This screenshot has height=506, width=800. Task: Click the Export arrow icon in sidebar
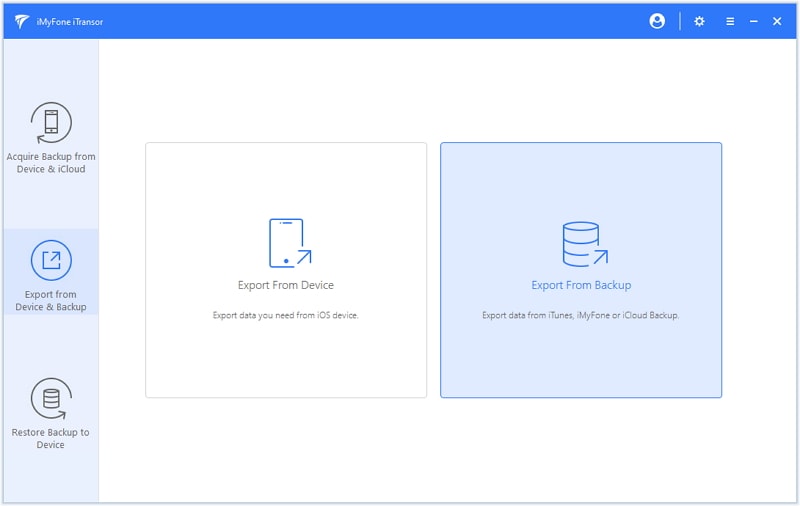coord(51,261)
